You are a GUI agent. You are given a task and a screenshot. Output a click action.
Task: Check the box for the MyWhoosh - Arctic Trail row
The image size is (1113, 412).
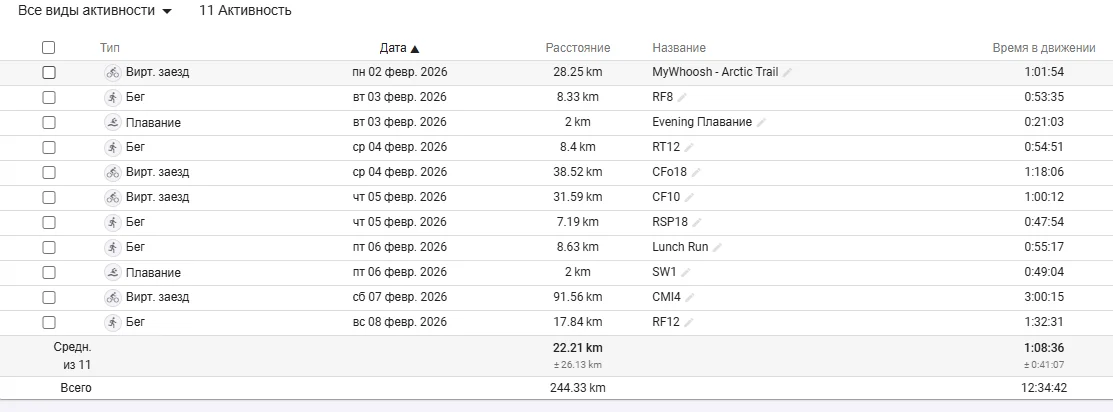[49, 72]
